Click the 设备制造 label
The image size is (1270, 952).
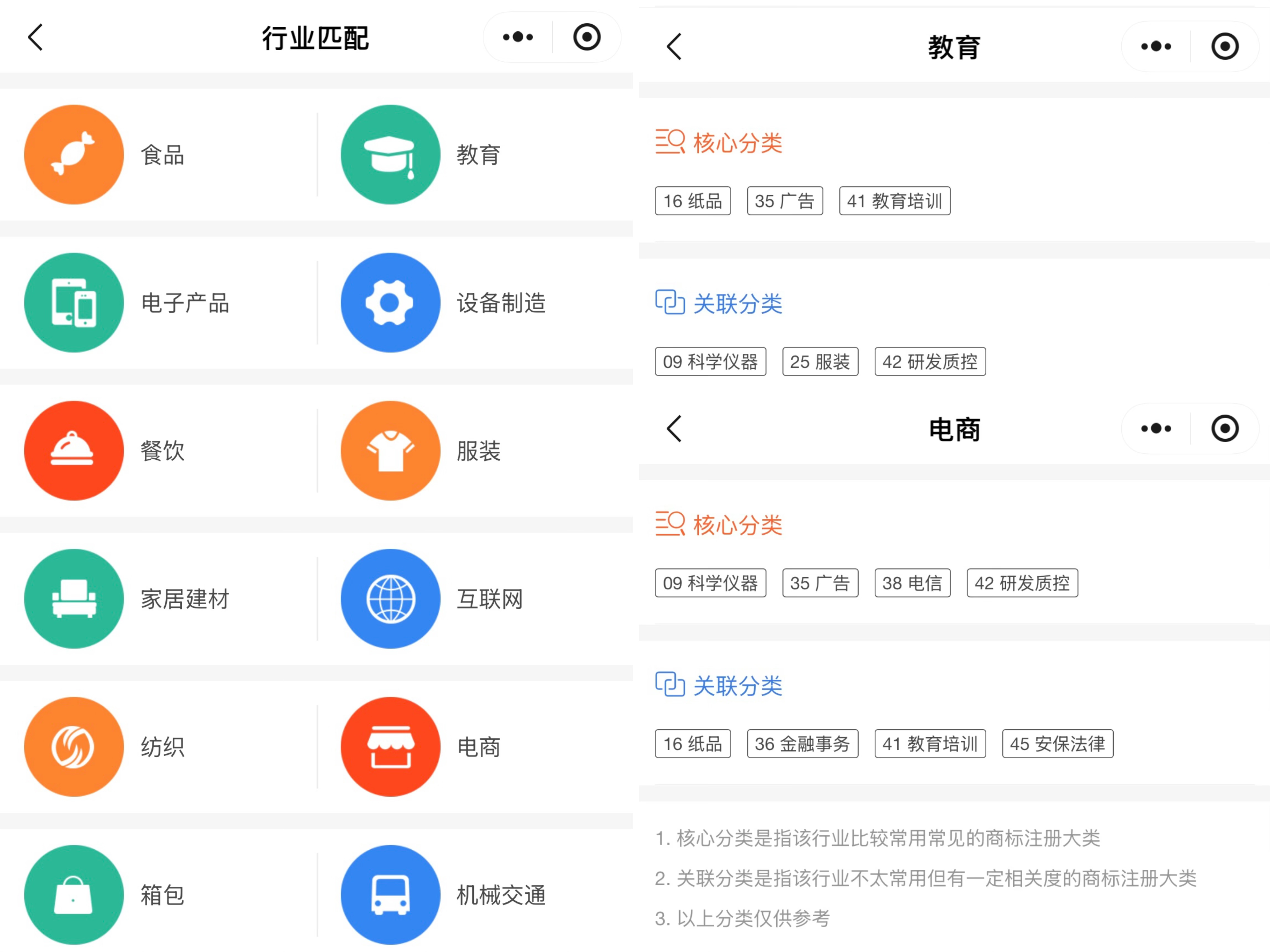click(x=501, y=303)
